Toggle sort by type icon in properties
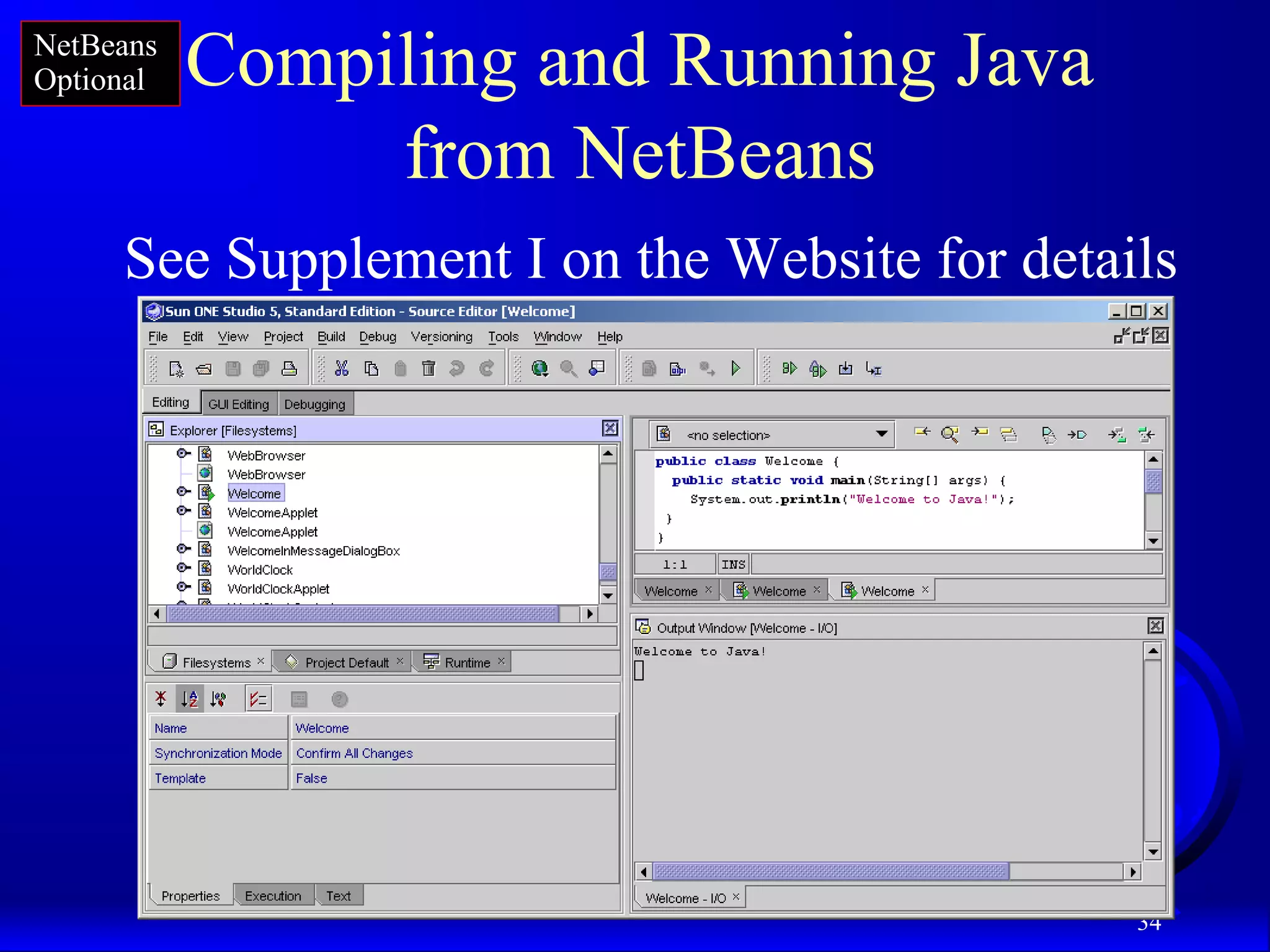Viewport: 1270px width, 952px height. coord(218,699)
